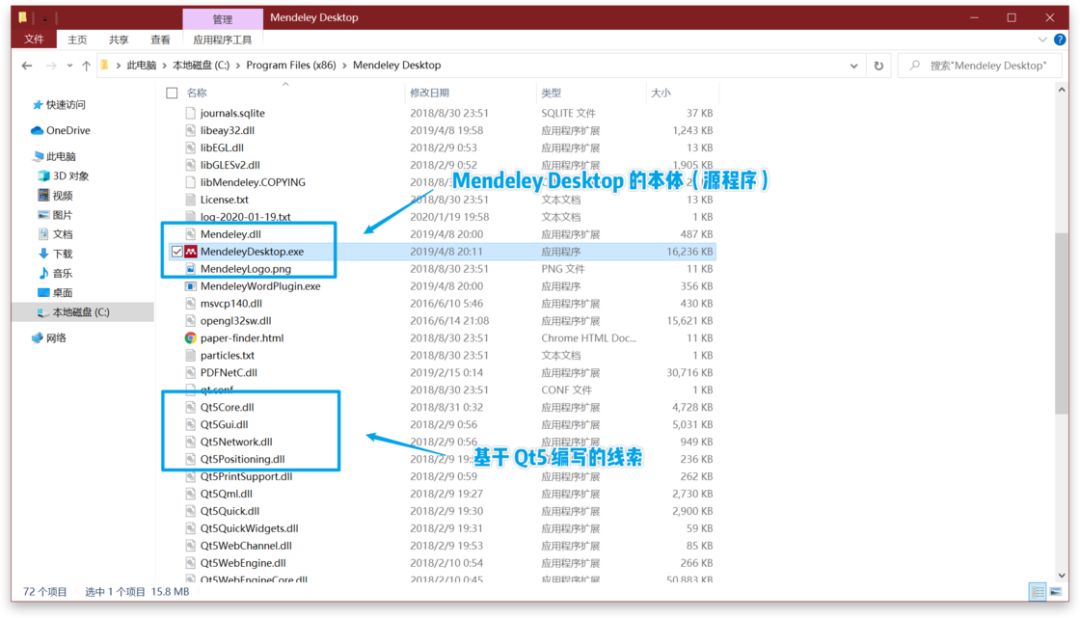Image resolution: width=1080 pixels, height=618 pixels.
Task: Select the opengl32sw.dll file
Action: click(x=236, y=320)
